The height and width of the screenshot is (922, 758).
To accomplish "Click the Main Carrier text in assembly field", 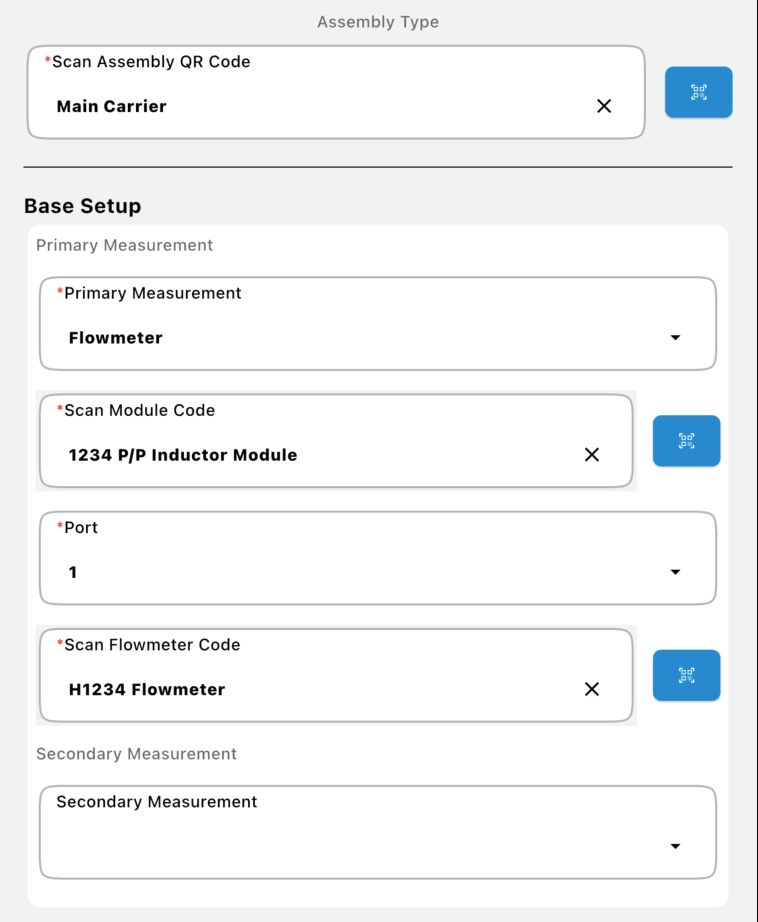I will click(x=112, y=106).
